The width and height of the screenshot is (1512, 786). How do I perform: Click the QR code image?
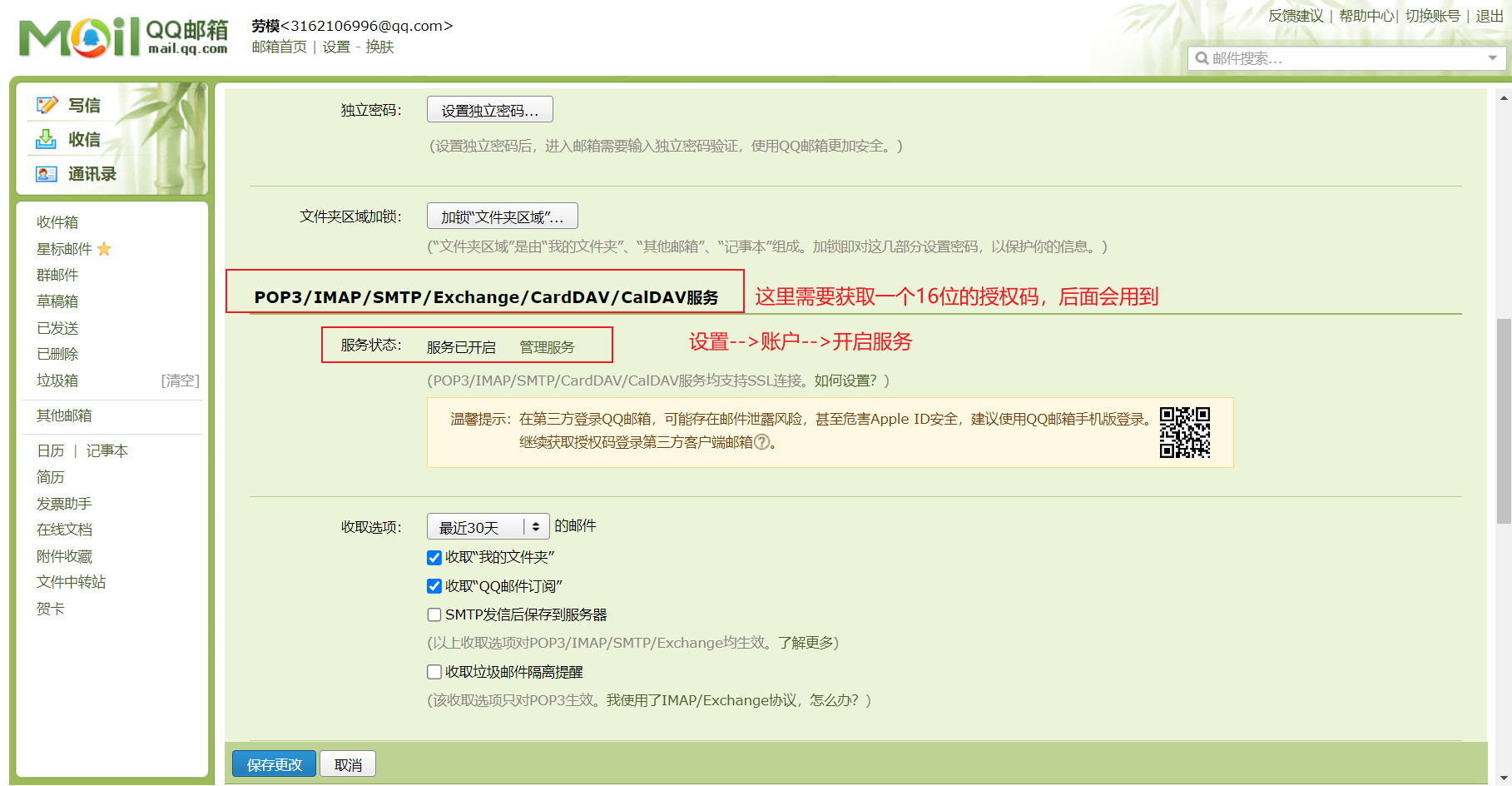tap(1185, 432)
